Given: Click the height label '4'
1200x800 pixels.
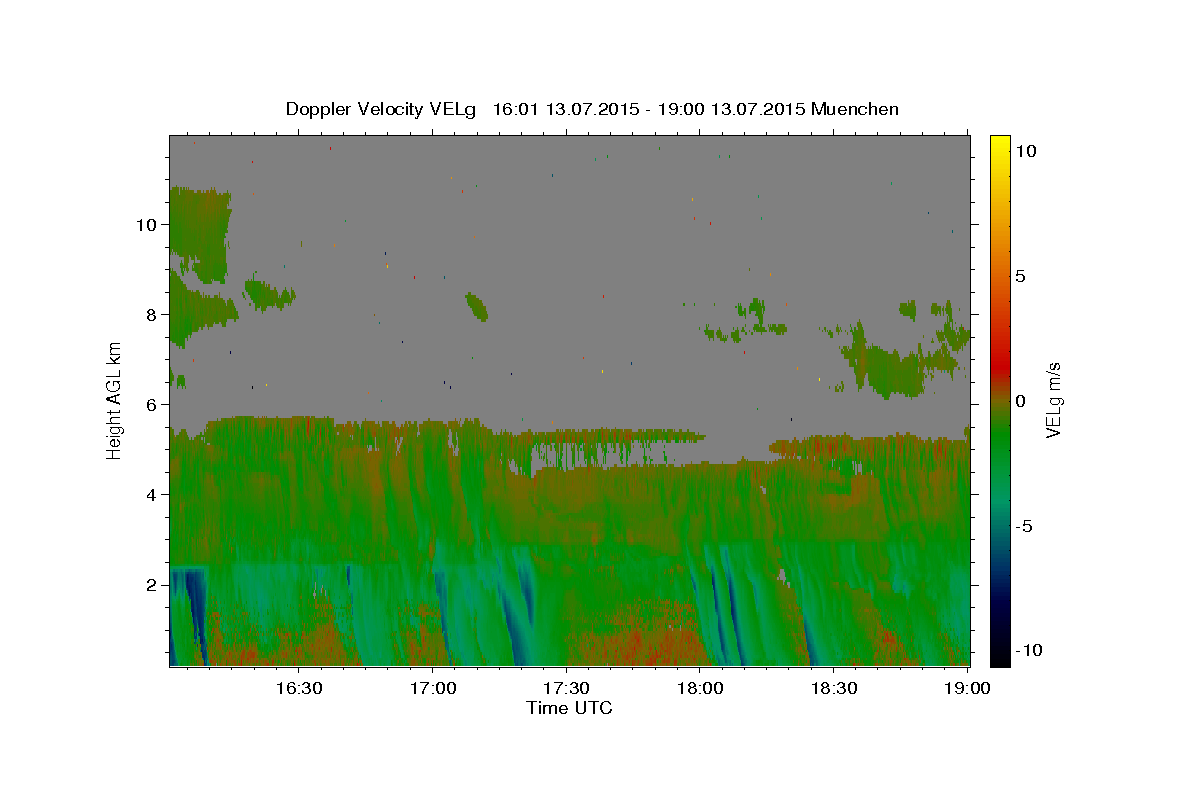Looking at the screenshot, I should [152, 494].
